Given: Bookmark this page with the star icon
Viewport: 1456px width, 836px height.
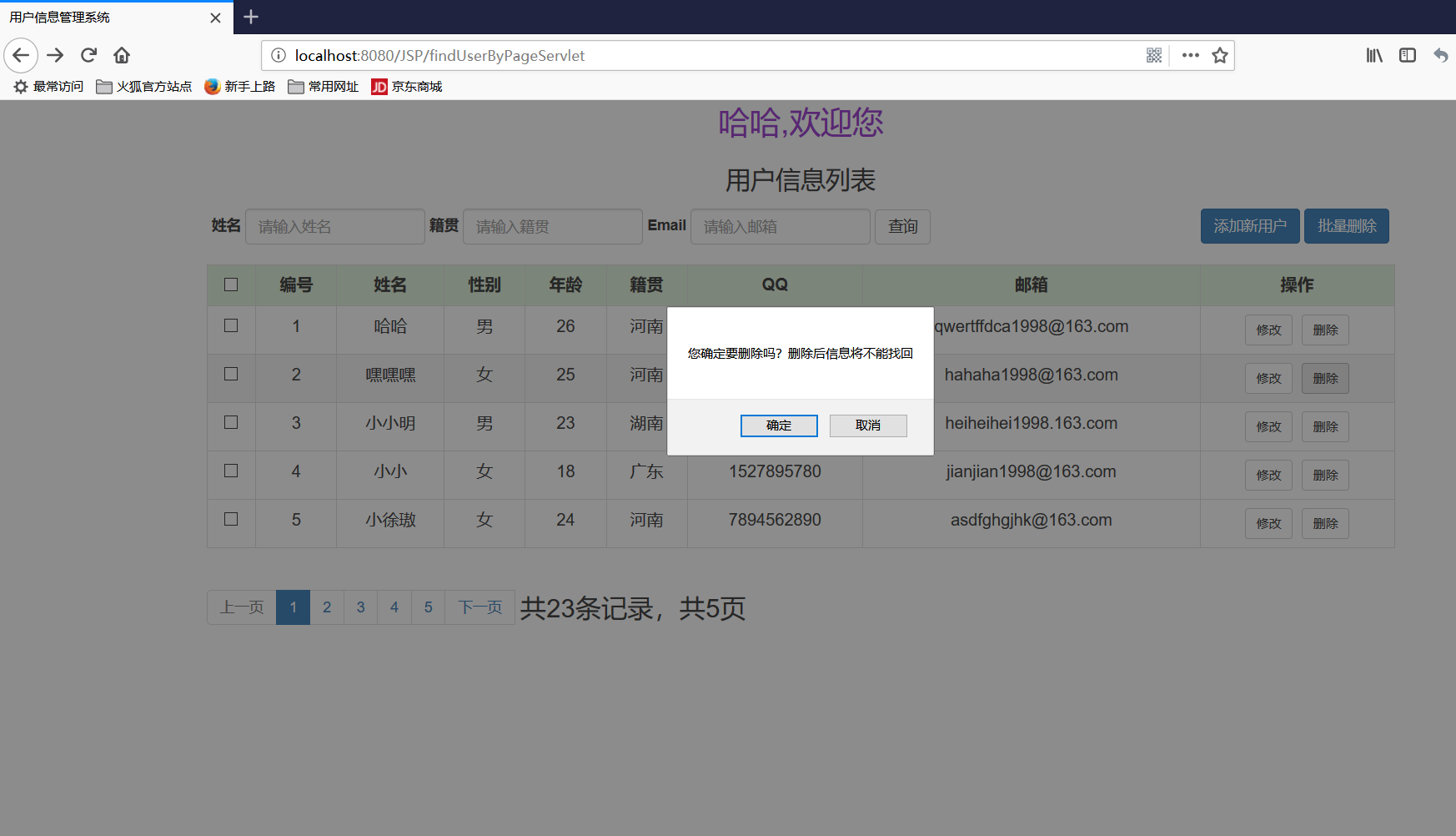Looking at the screenshot, I should tap(1219, 55).
